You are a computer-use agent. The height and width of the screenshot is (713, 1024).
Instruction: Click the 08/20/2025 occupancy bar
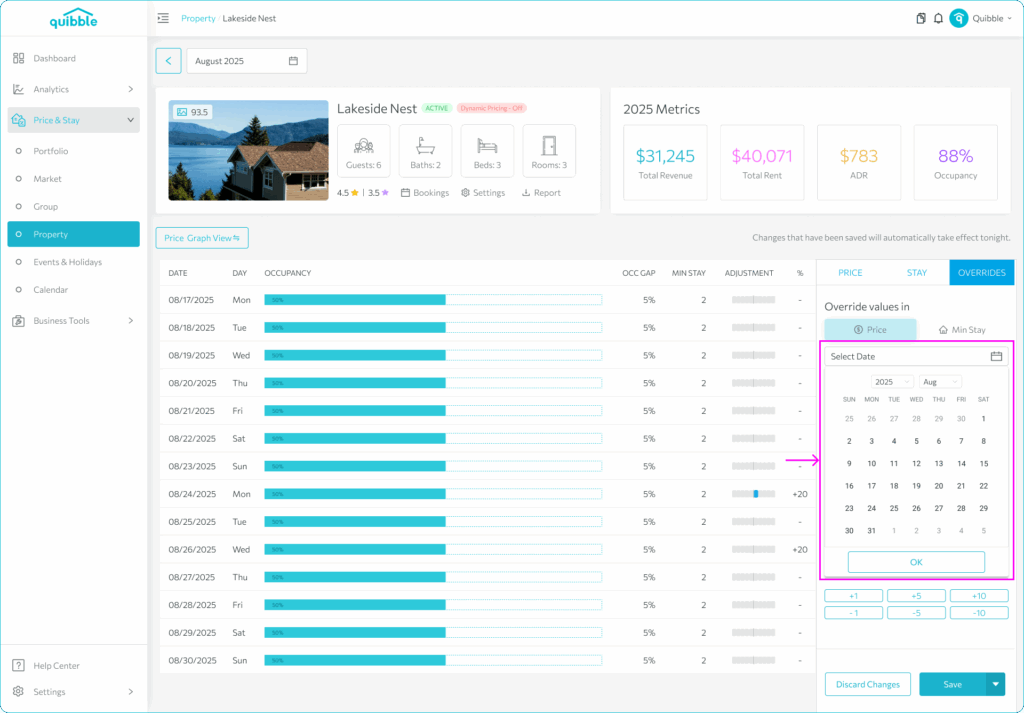433,383
